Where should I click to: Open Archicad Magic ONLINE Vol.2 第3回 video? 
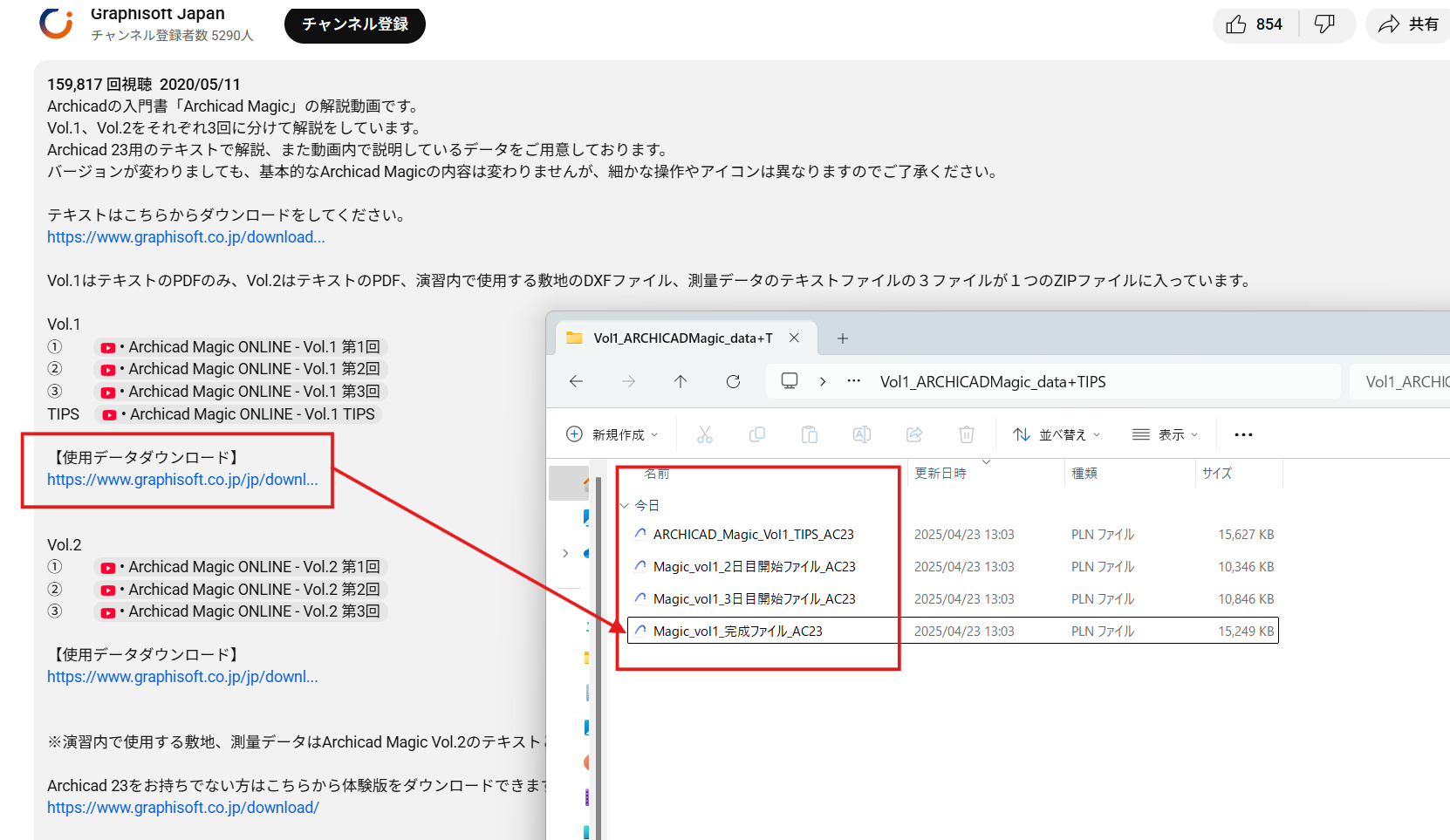pyautogui.click(x=241, y=611)
